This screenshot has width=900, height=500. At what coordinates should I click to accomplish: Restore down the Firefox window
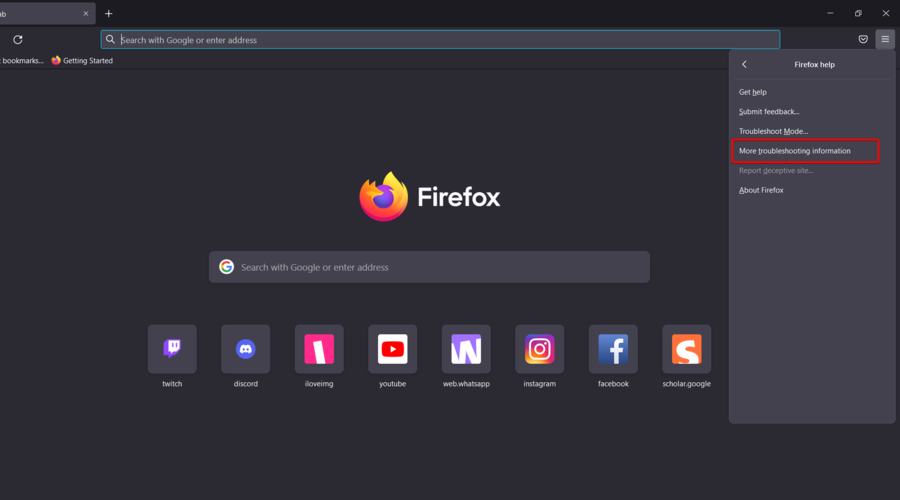[858, 13]
